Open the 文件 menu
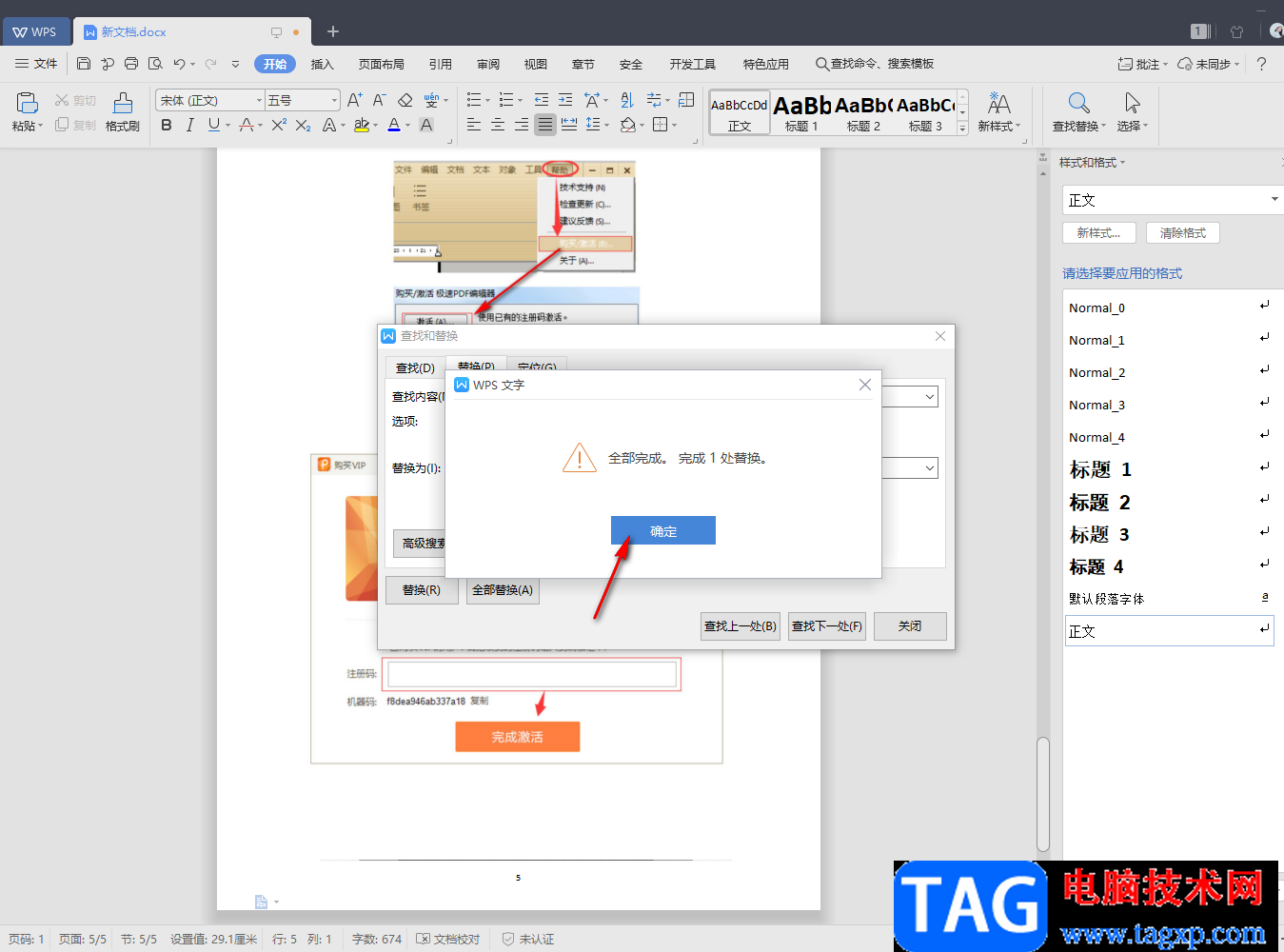 [36, 64]
